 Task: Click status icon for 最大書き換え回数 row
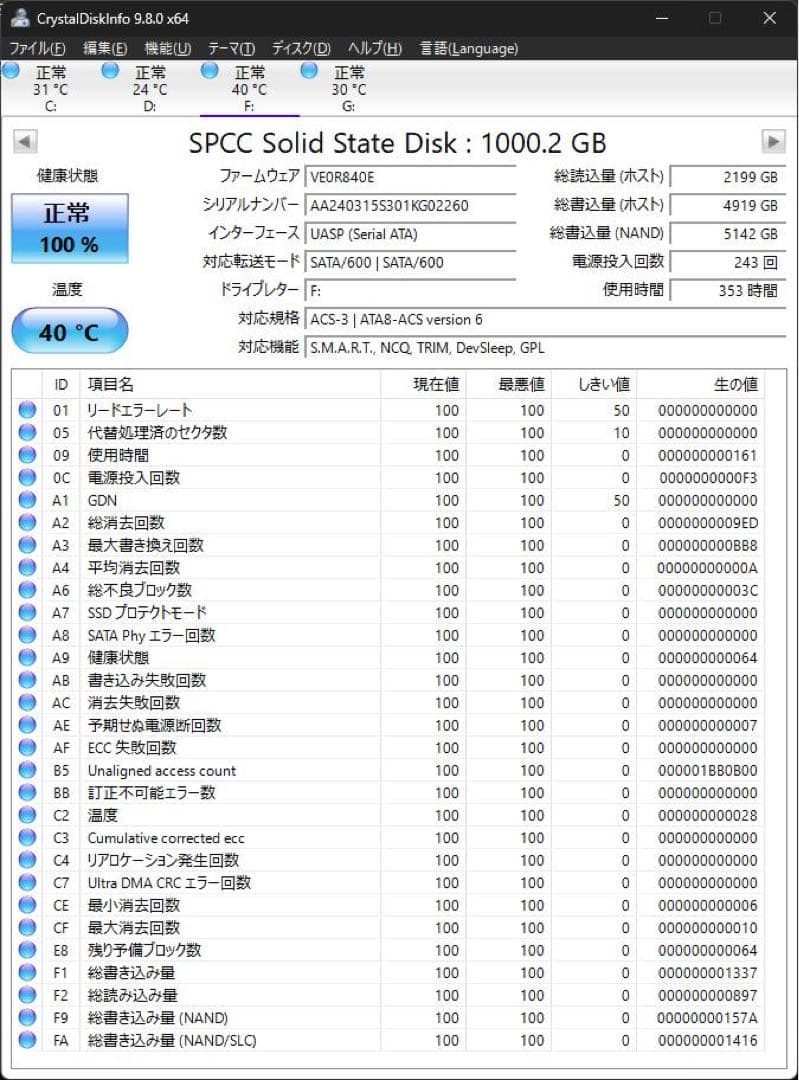(28, 545)
